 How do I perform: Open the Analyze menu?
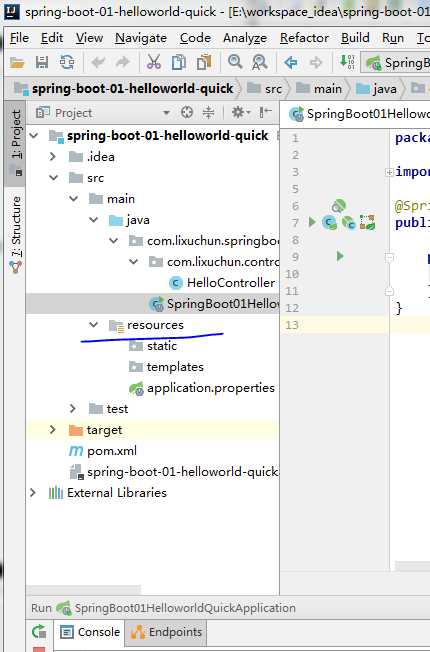[x=245, y=38]
